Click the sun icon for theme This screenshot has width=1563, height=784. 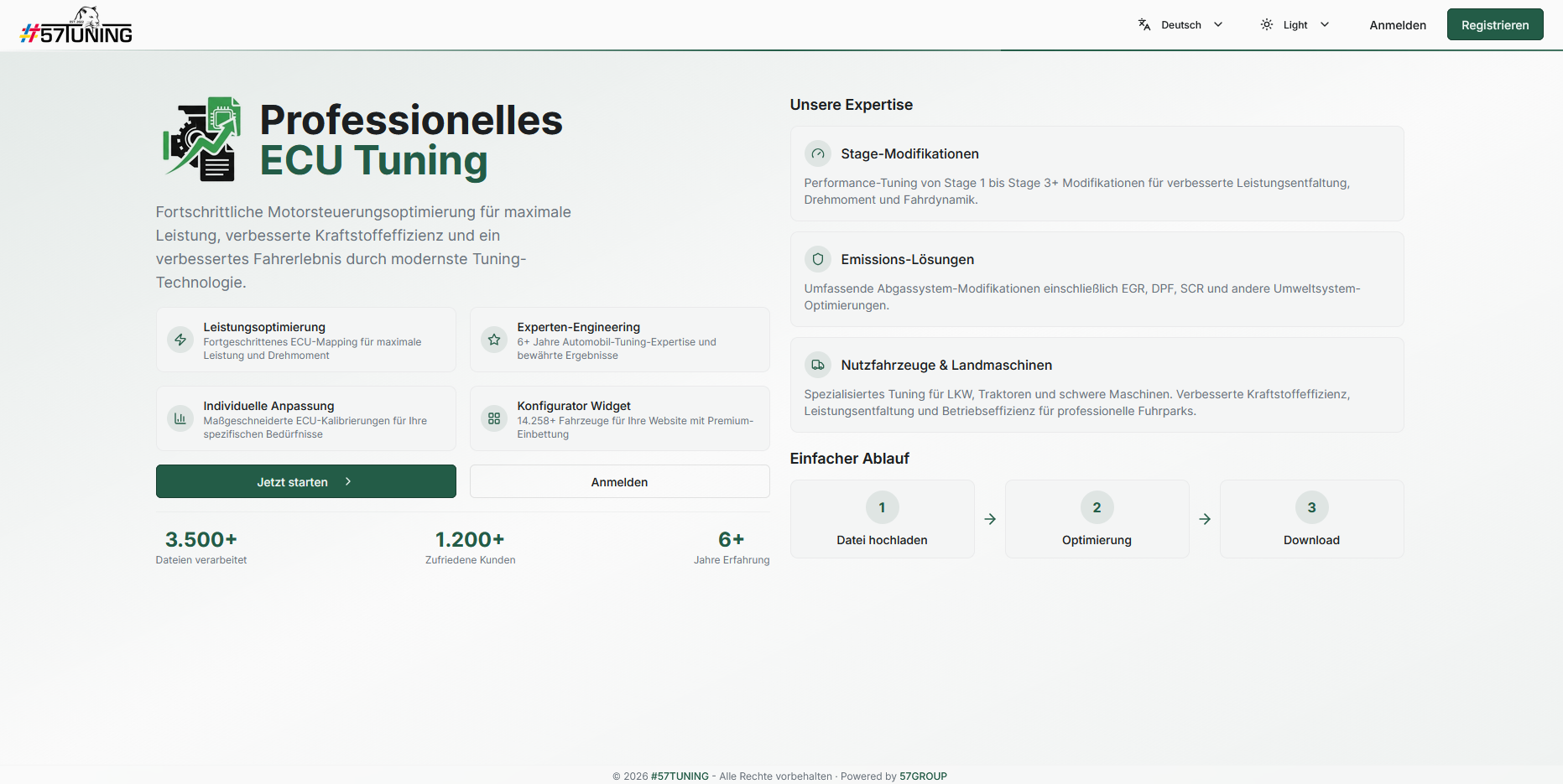[x=1267, y=25]
